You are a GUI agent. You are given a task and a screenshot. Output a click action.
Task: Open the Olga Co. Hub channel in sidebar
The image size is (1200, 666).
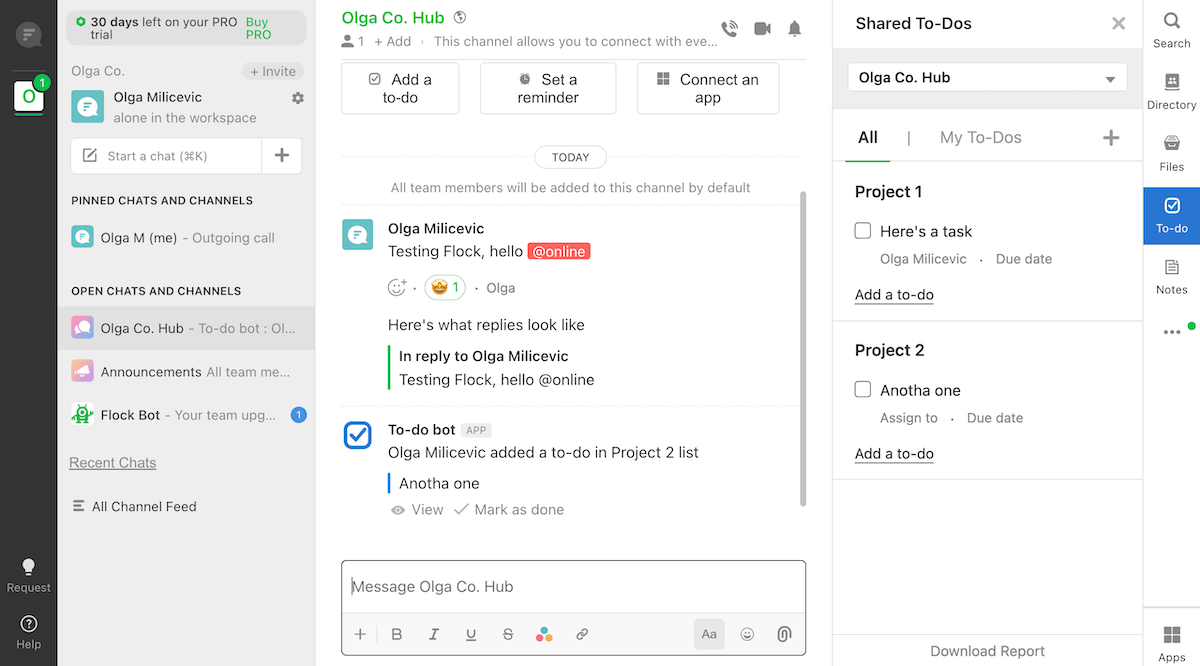(x=186, y=328)
